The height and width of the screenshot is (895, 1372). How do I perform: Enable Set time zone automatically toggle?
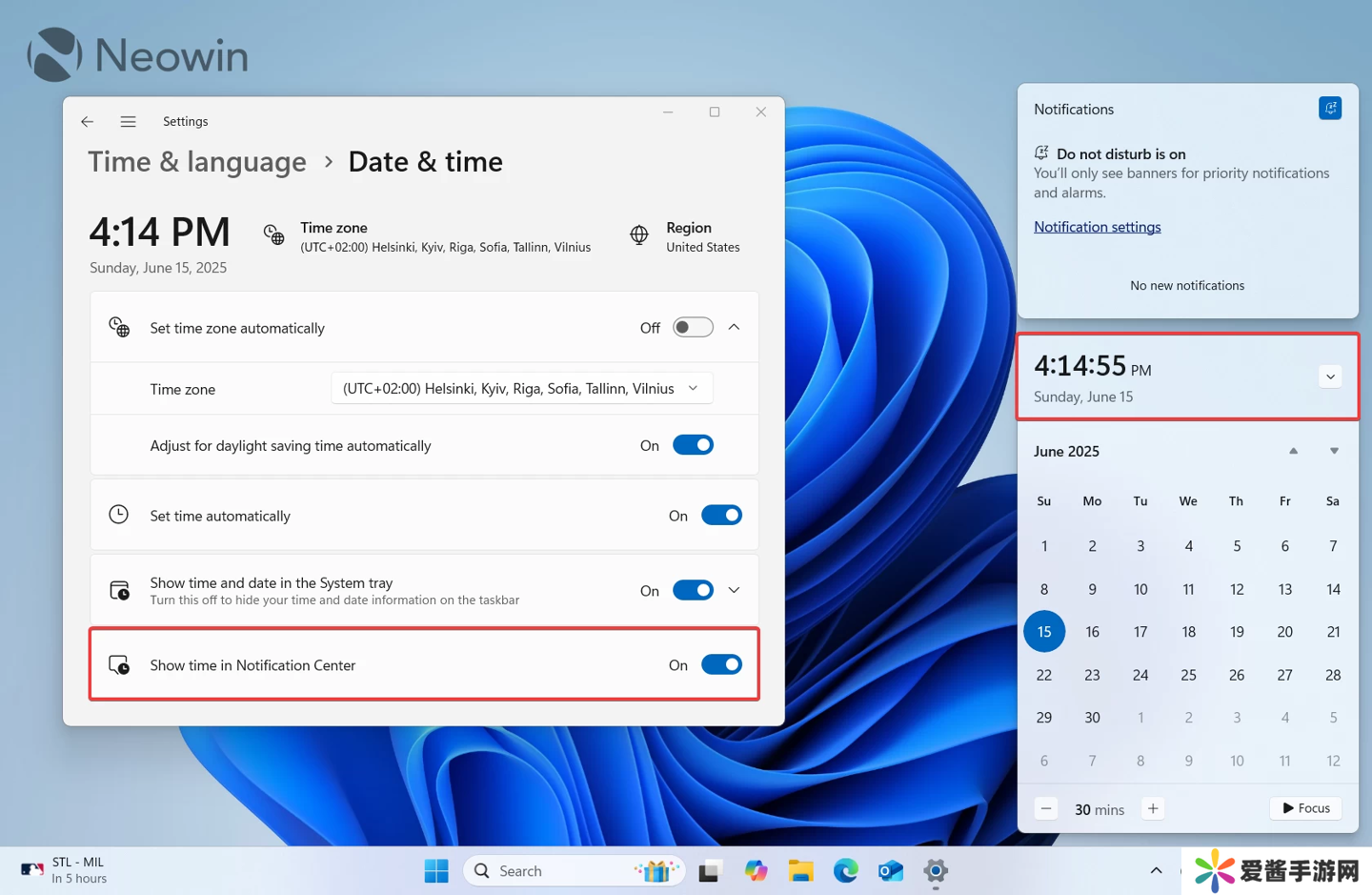pos(693,328)
